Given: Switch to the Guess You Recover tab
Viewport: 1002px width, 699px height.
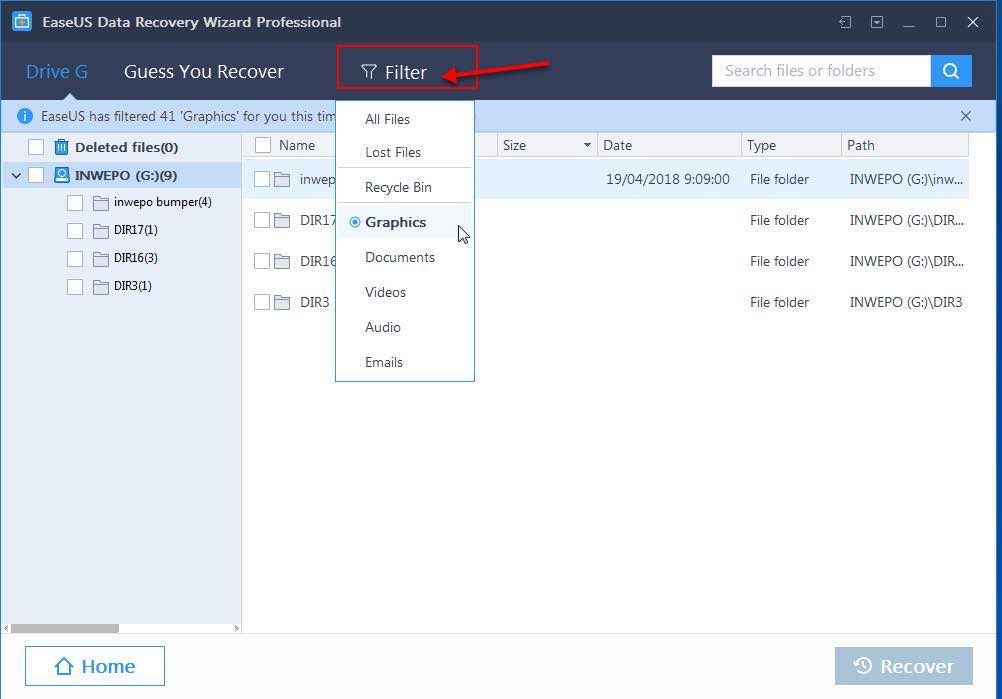Looking at the screenshot, I should (204, 72).
